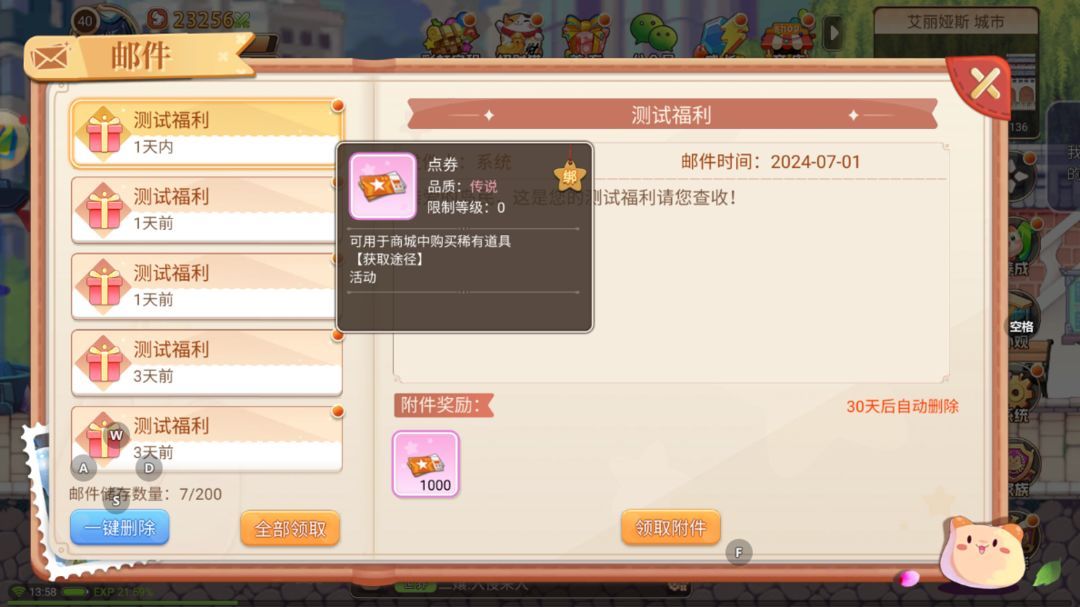Image resolution: width=1080 pixels, height=607 pixels.
Task: Click the lucky cat icon in top bar
Action: click(x=518, y=33)
